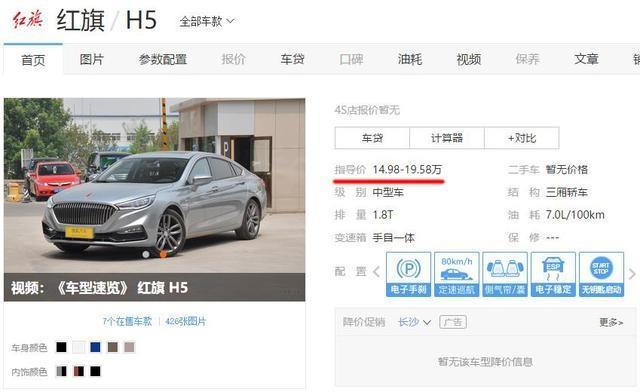Open the 长沙 city dropdown
The width and height of the screenshot is (640, 392).
[414, 322]
